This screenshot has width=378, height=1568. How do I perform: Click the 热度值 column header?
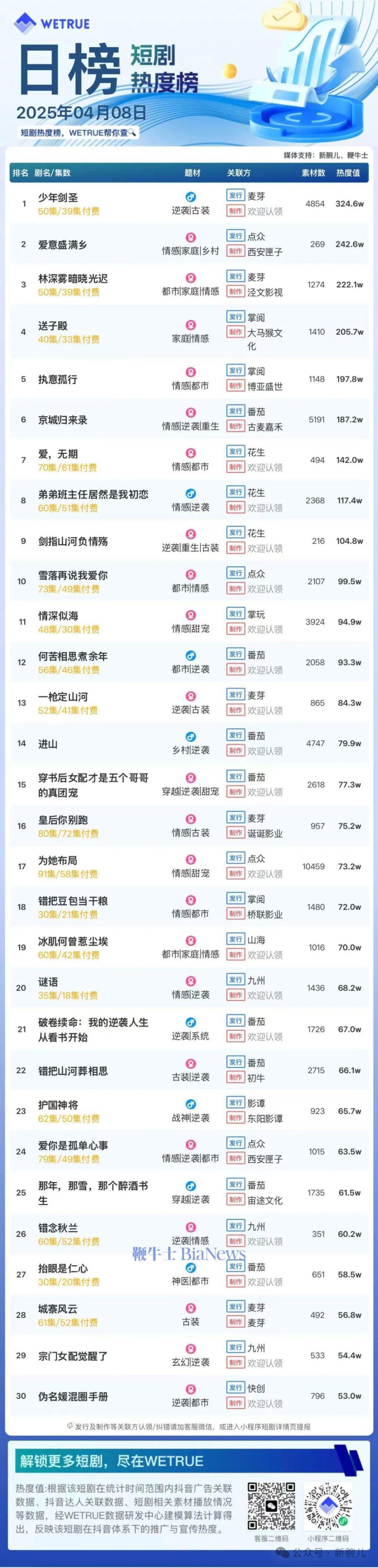tap(348, 173)
